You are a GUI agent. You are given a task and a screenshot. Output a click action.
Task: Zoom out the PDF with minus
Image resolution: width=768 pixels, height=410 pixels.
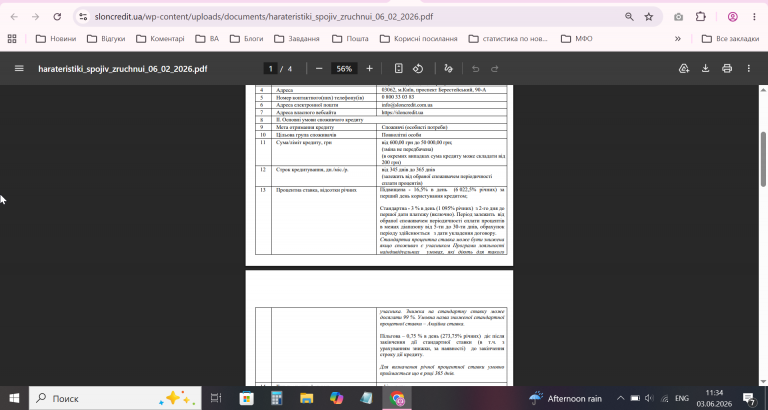click(319, 69)
